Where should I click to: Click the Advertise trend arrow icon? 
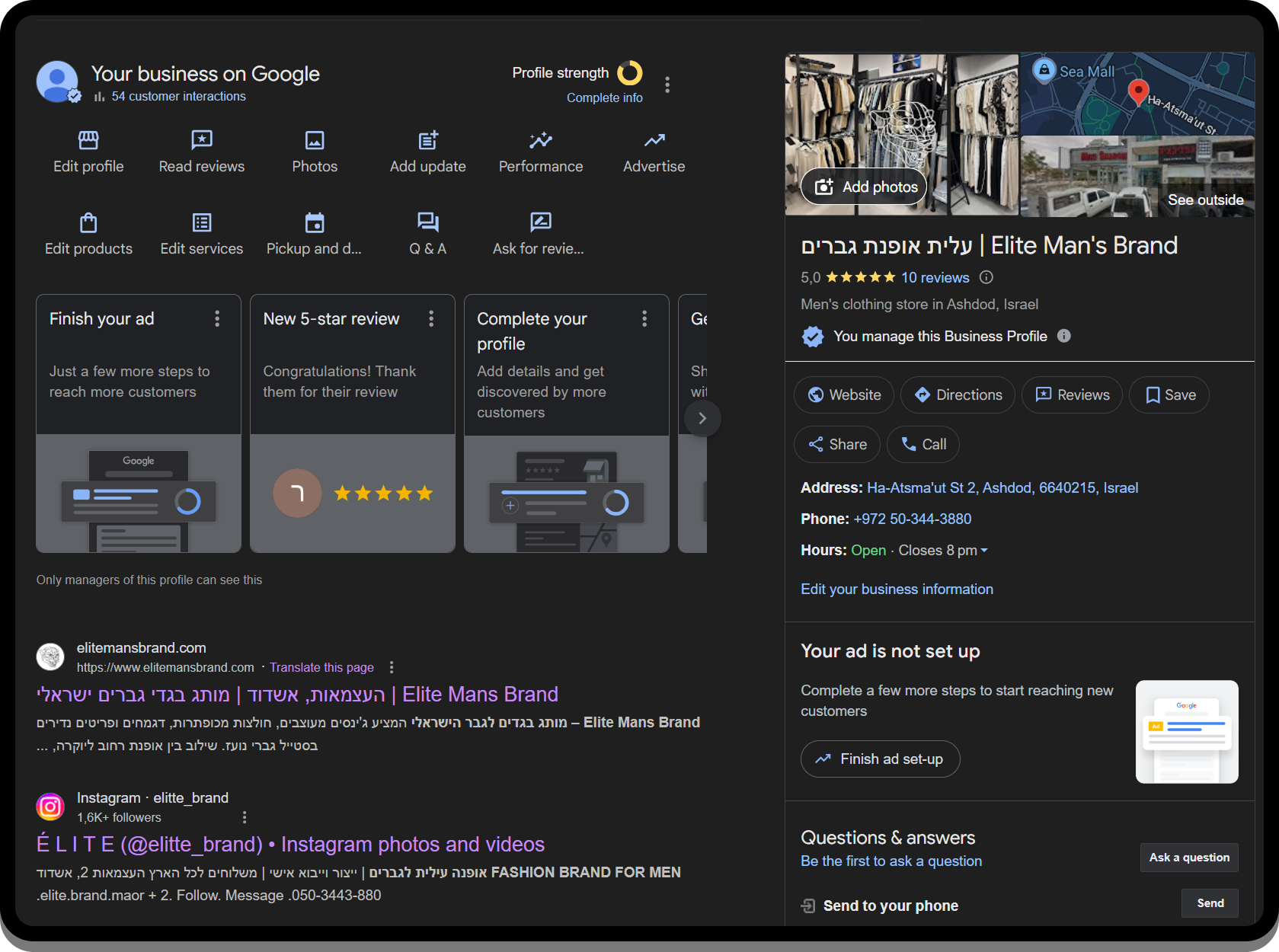coord(654,140)
